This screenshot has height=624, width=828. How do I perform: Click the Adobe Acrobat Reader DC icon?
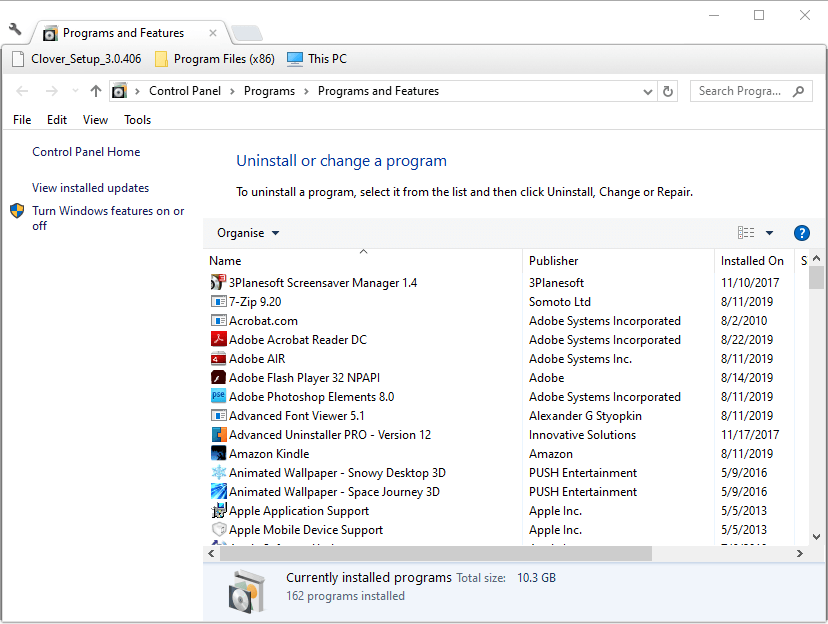click(218, 339)
